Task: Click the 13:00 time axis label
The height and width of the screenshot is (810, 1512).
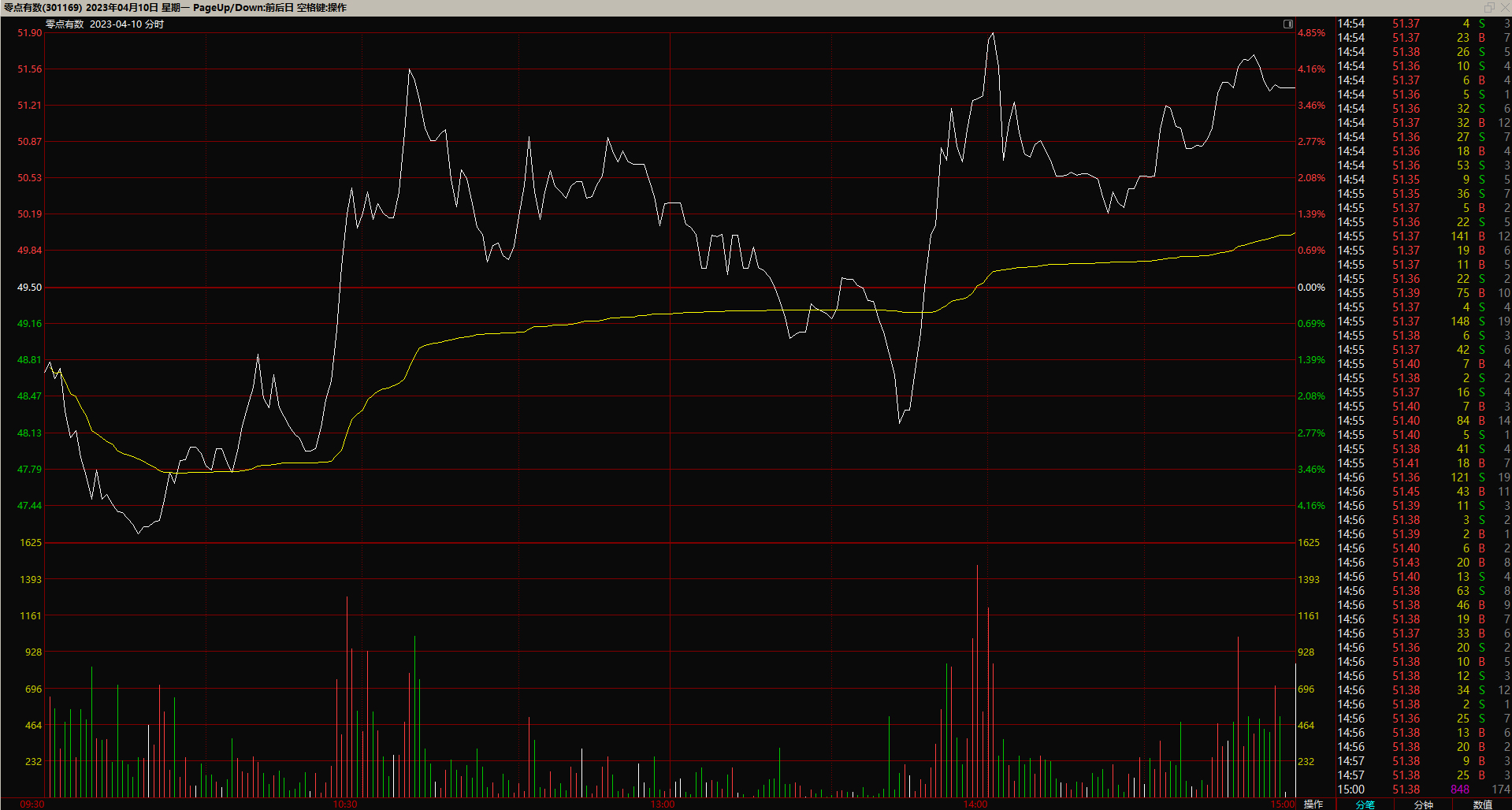Action: click(x=662, y=804)
